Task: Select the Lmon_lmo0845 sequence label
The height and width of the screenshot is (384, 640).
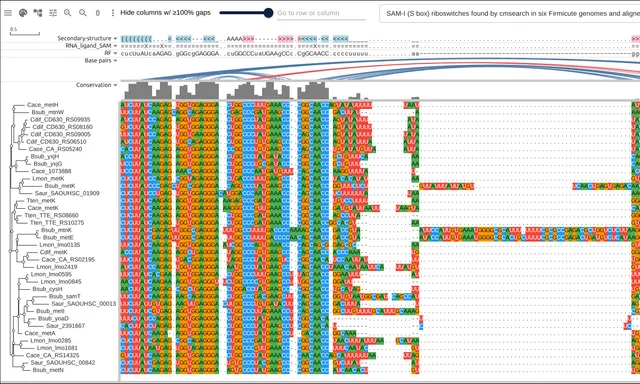Action: pos(61,281)
